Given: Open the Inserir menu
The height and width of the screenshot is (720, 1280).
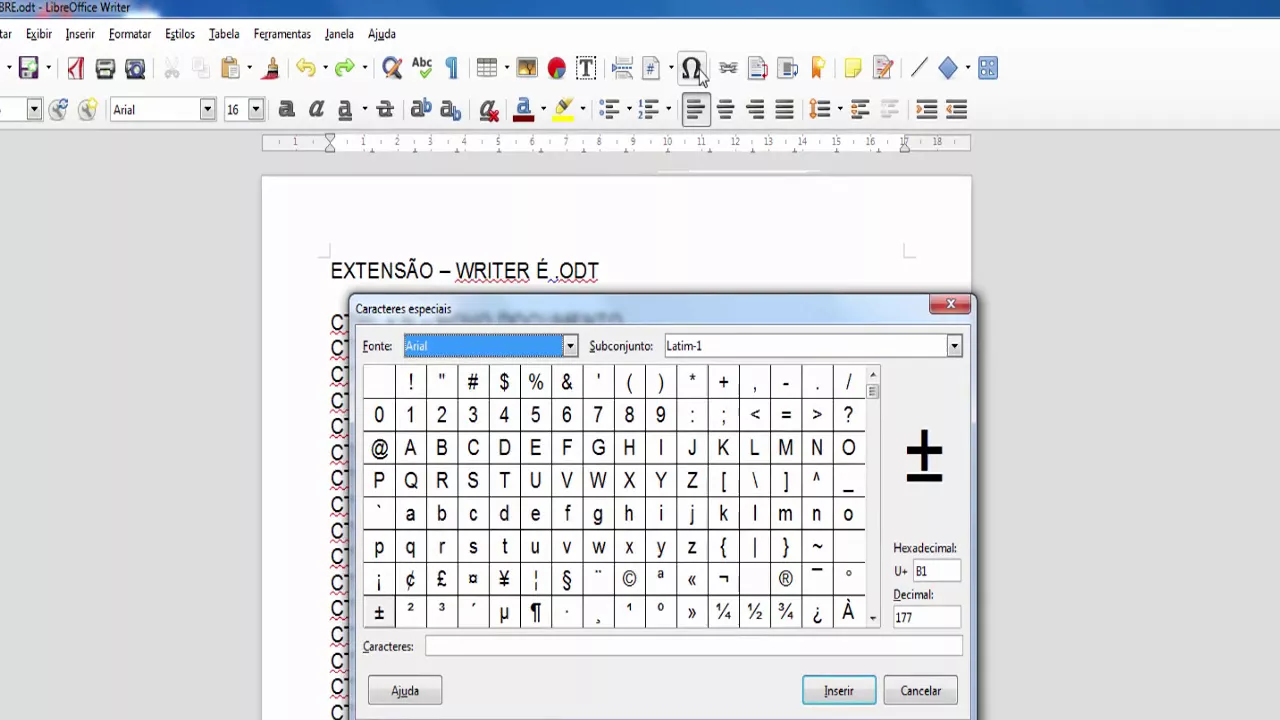Looking at the screenshot, I should [80, 34].
